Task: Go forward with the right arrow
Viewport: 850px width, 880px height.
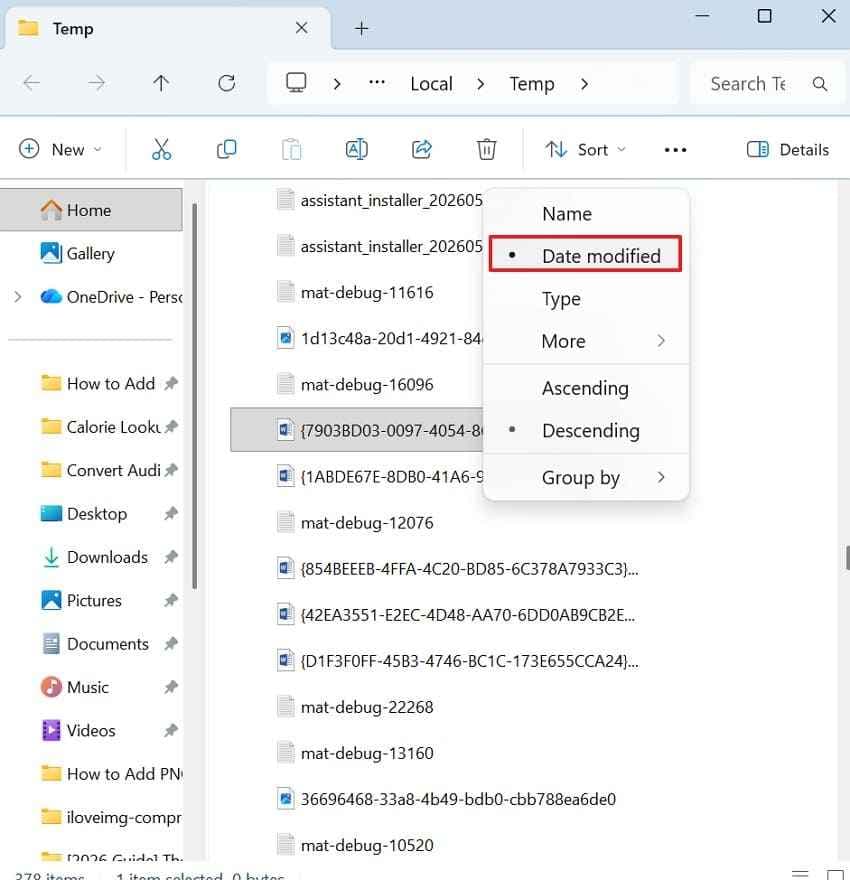Action: tap(97, 84)
